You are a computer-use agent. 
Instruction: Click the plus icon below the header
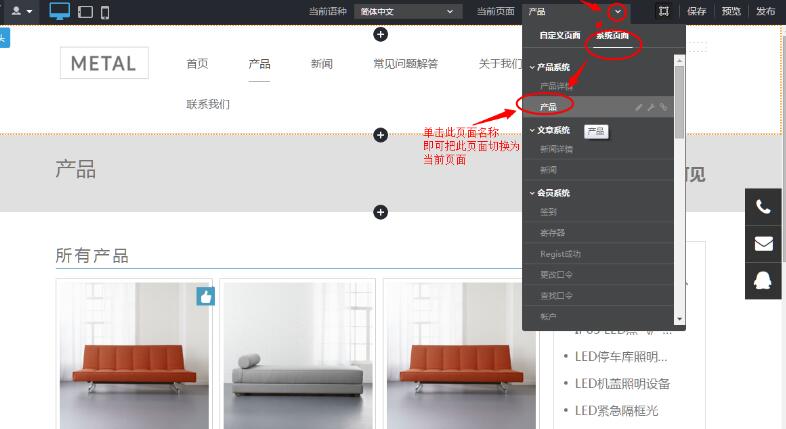[380, 135]
